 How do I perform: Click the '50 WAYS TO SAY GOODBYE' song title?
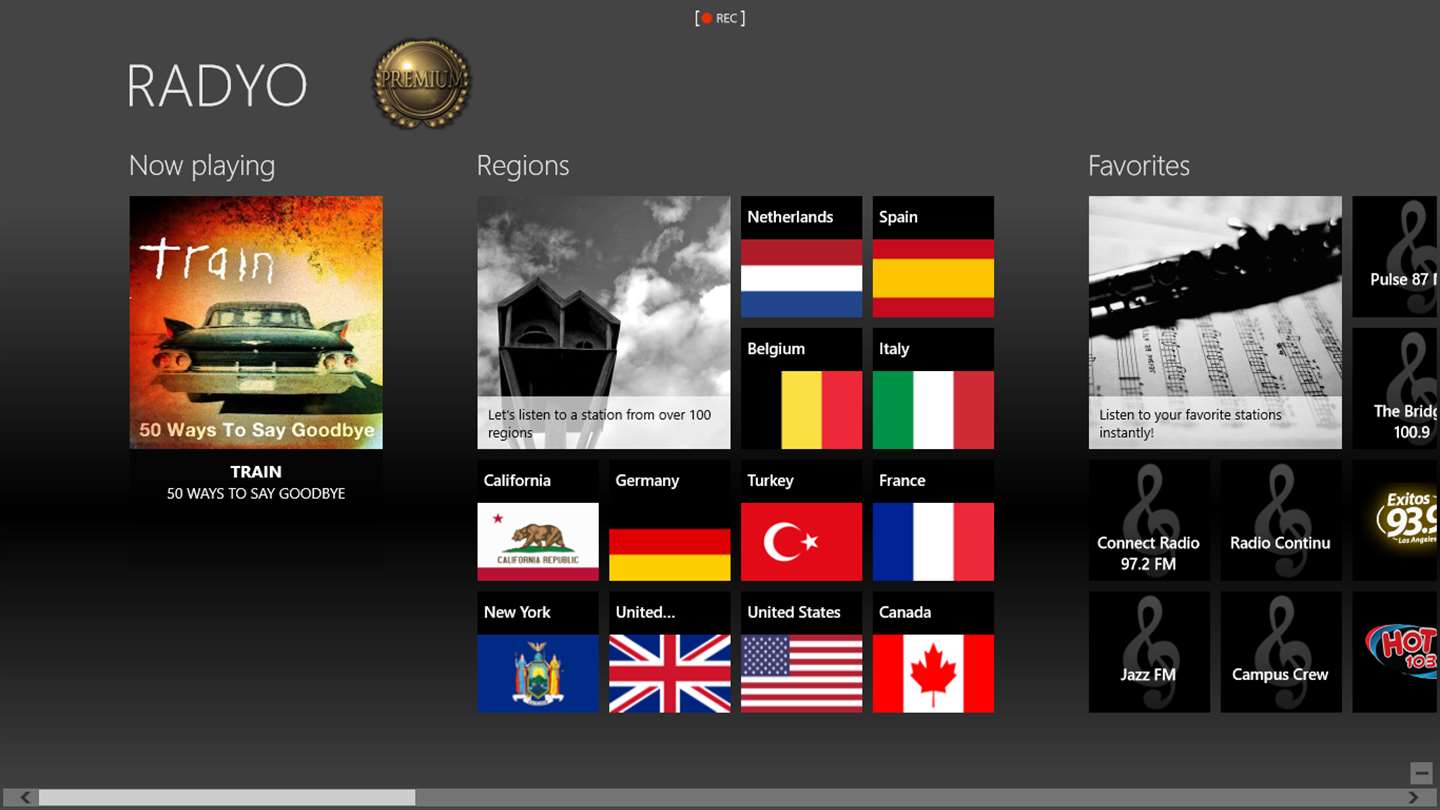256,494
